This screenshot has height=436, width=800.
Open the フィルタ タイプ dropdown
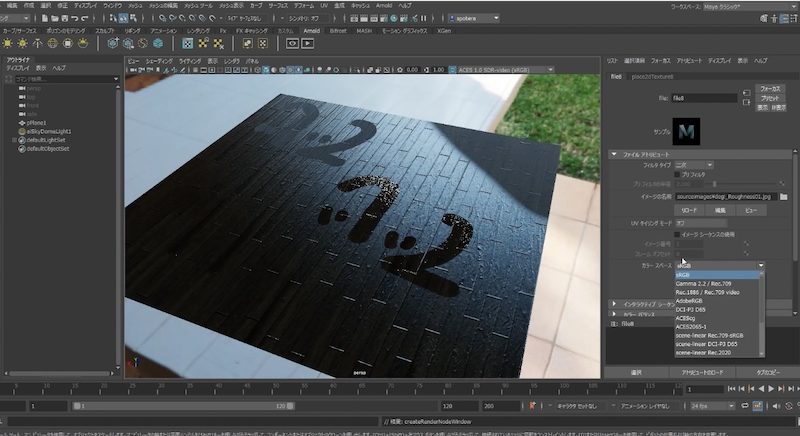694,163
